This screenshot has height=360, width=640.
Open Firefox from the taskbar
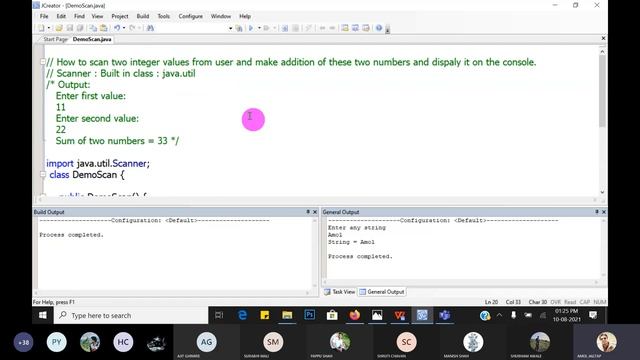point(354,315)
